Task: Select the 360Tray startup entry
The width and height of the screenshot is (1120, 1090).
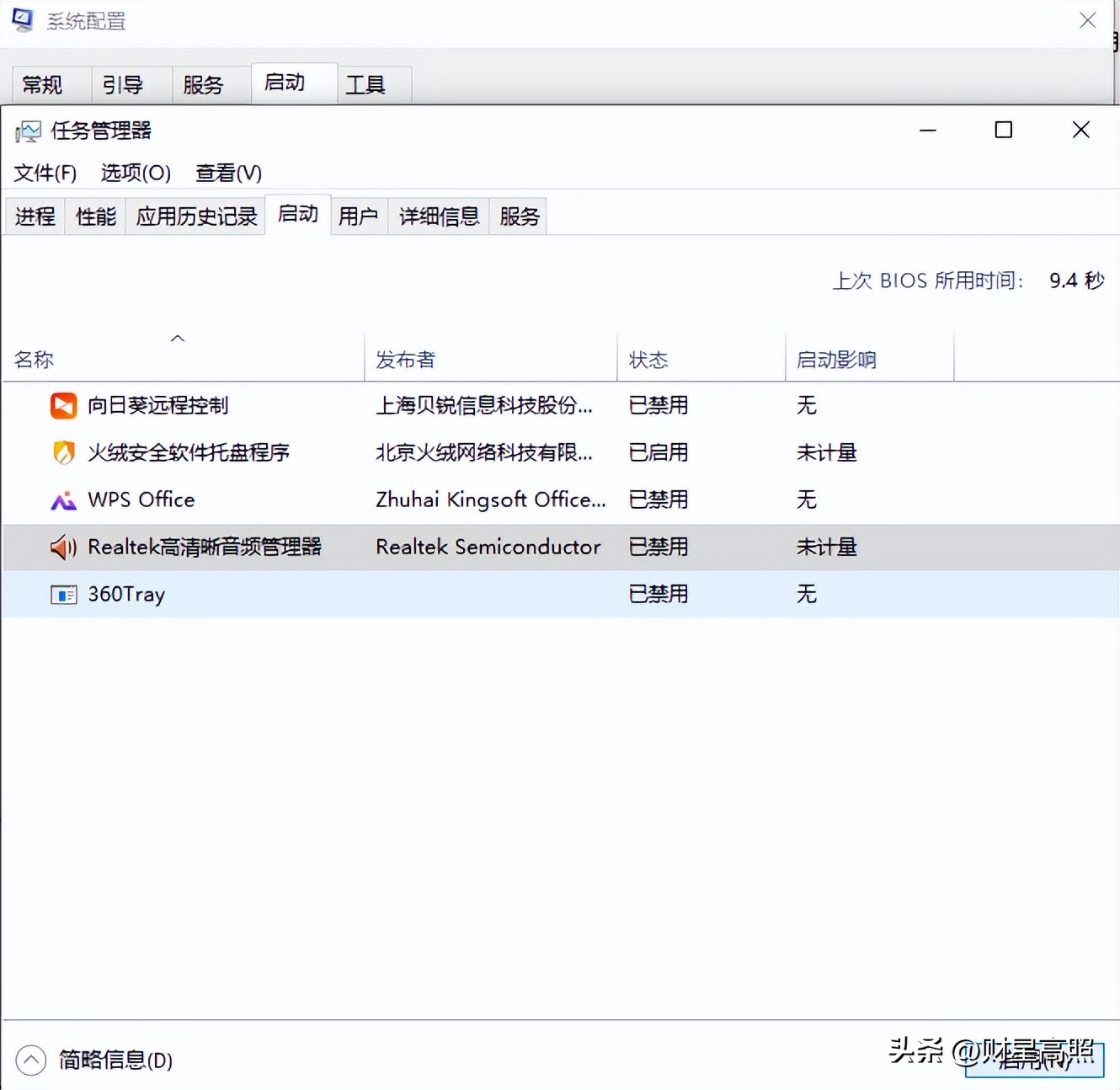Action: click(x=337, y=594)
